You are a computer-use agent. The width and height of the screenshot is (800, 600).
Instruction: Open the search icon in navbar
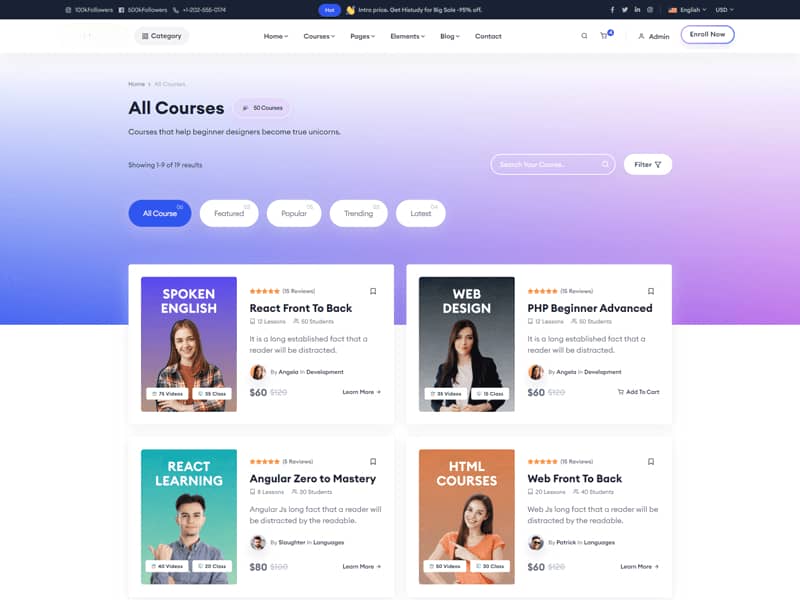coord(584,36)
